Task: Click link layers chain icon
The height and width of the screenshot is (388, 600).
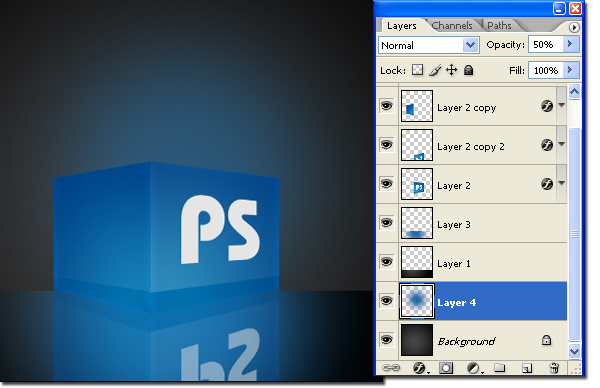Action: [391, 368]
